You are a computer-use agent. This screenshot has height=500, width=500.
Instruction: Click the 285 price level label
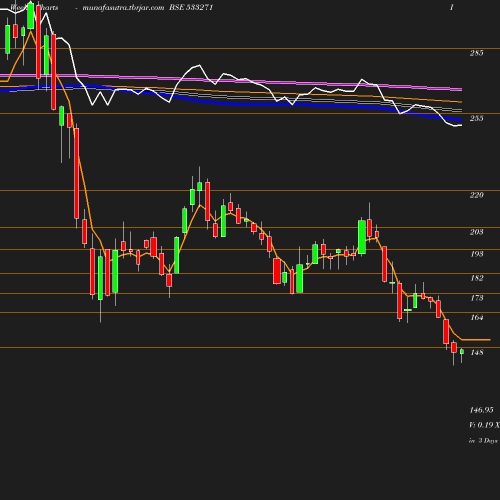(476, 53)
